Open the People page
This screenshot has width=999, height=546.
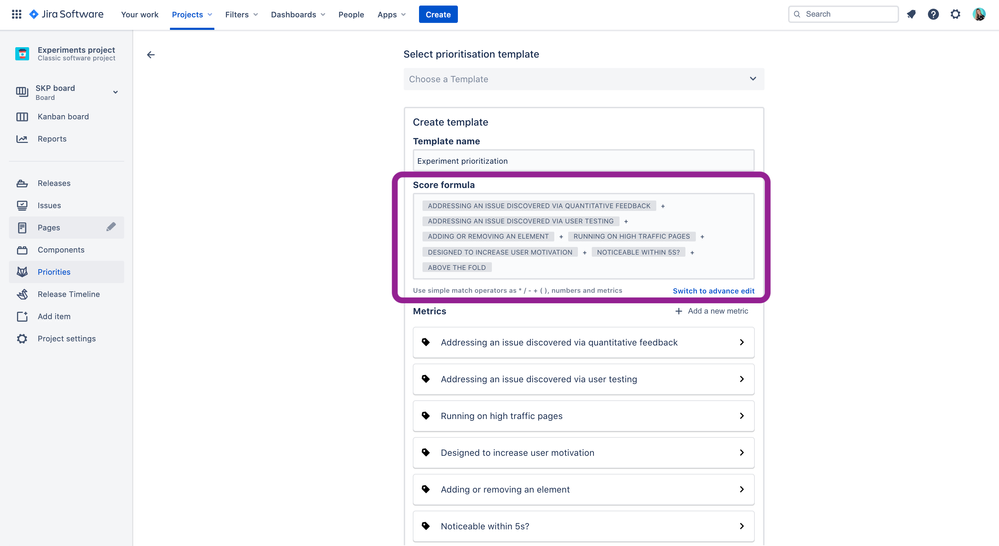[351, 15]
